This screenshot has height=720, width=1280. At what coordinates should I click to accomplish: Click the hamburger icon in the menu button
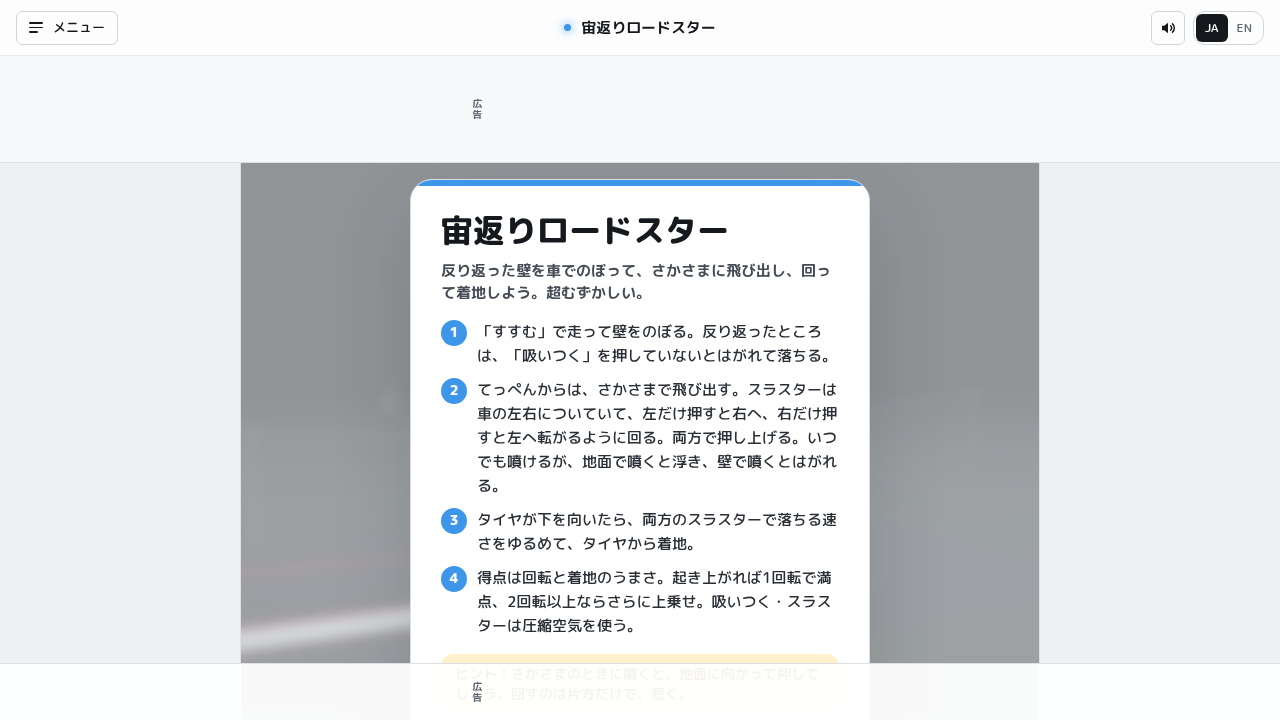point(36,28)
